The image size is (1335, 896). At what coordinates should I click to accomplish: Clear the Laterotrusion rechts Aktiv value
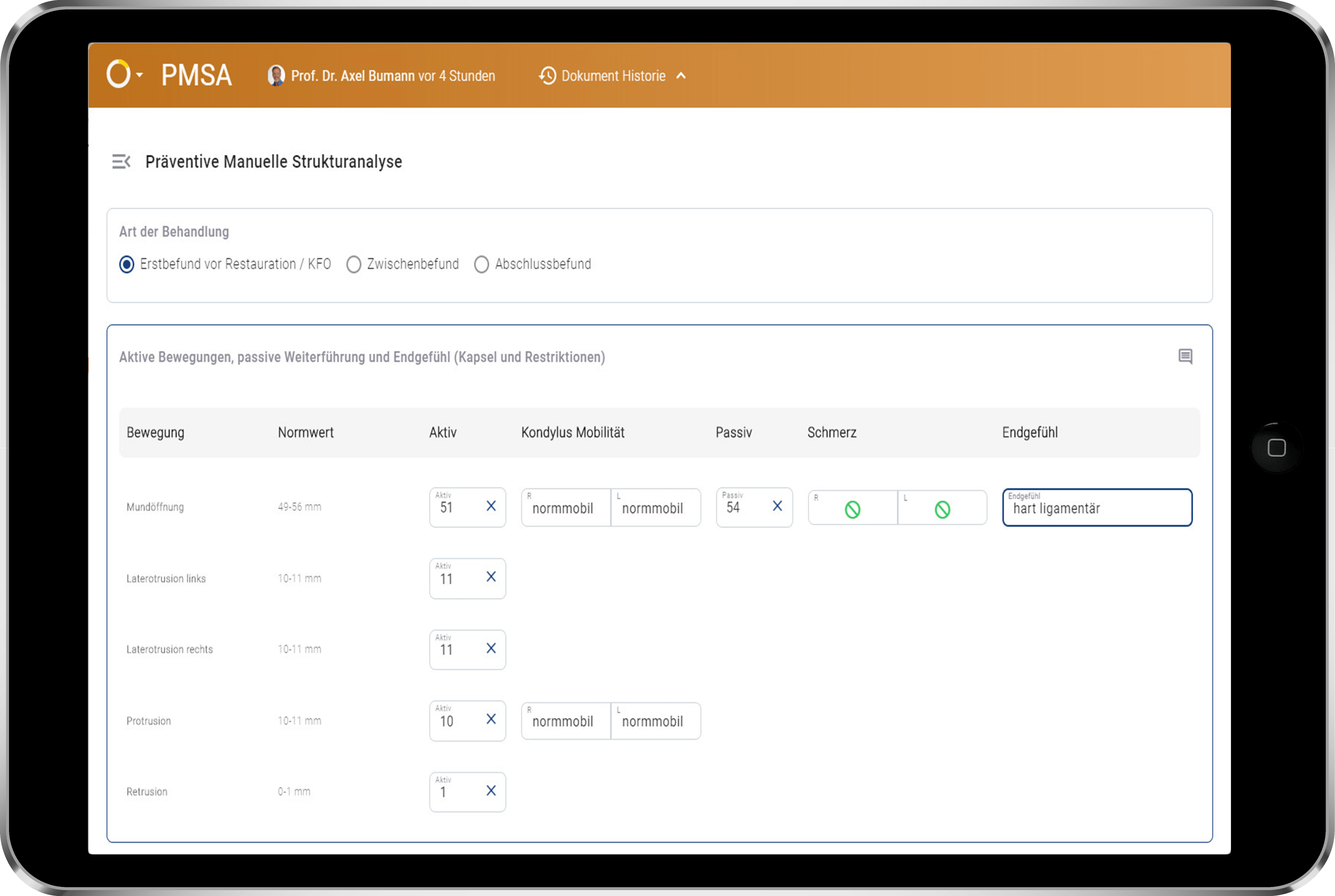[491, 648]
